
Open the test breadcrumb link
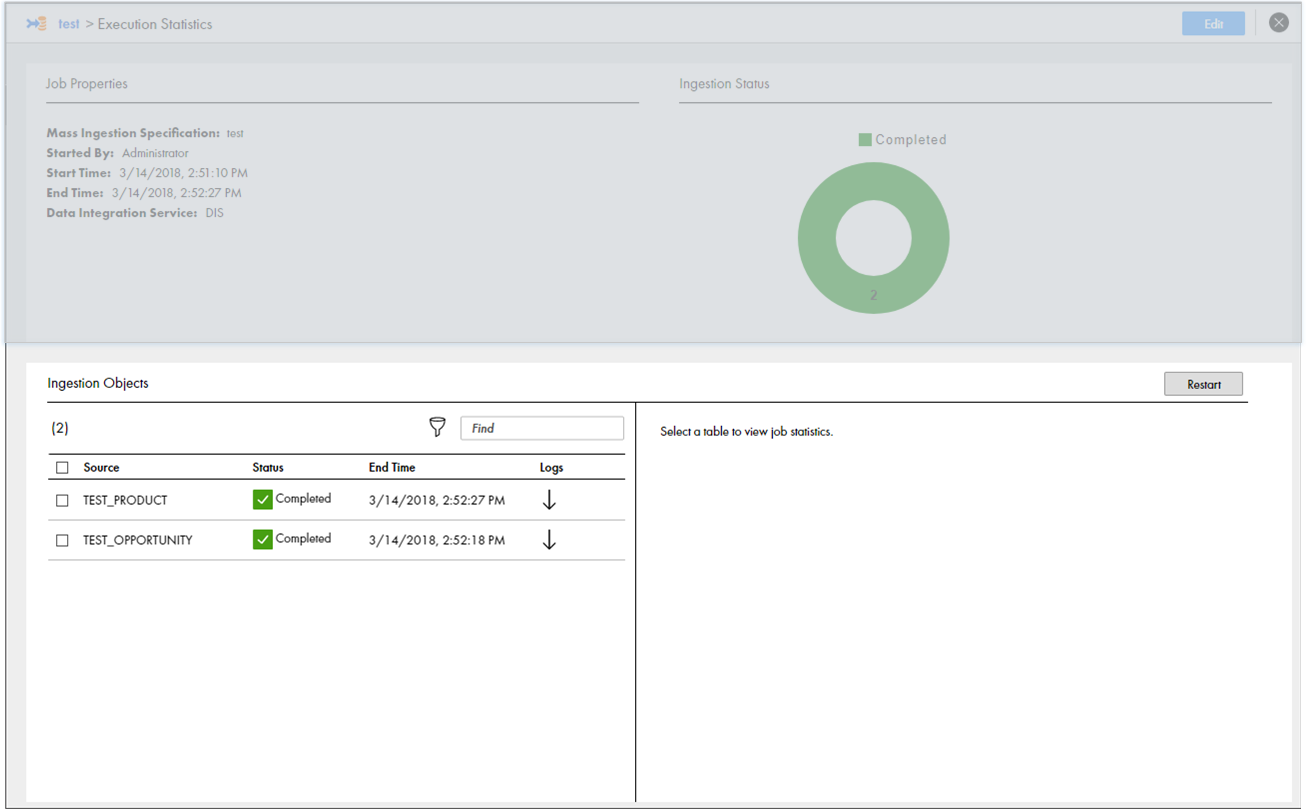click(69, 24)
